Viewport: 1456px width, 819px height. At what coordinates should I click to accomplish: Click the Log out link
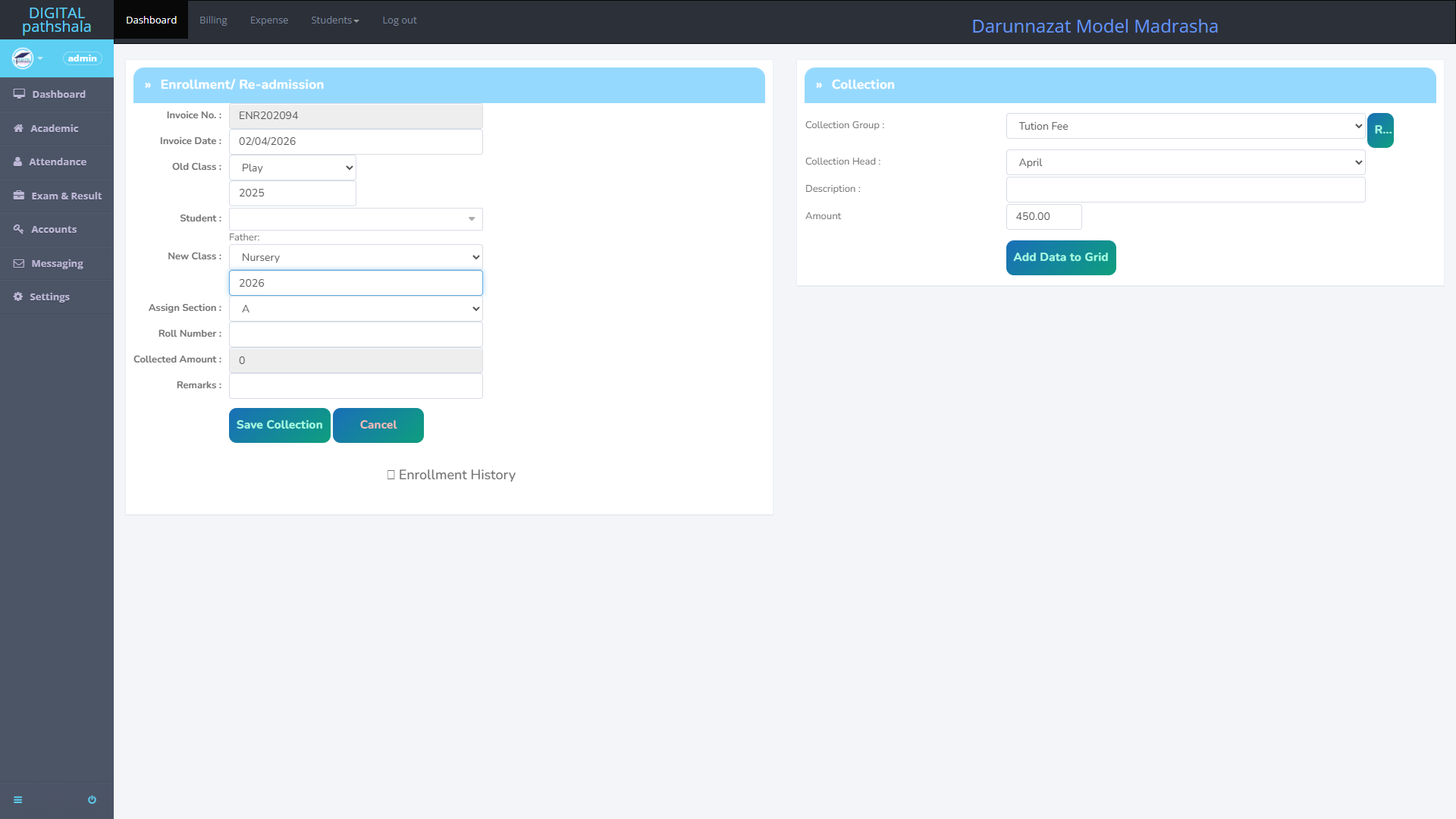(399, 20)
